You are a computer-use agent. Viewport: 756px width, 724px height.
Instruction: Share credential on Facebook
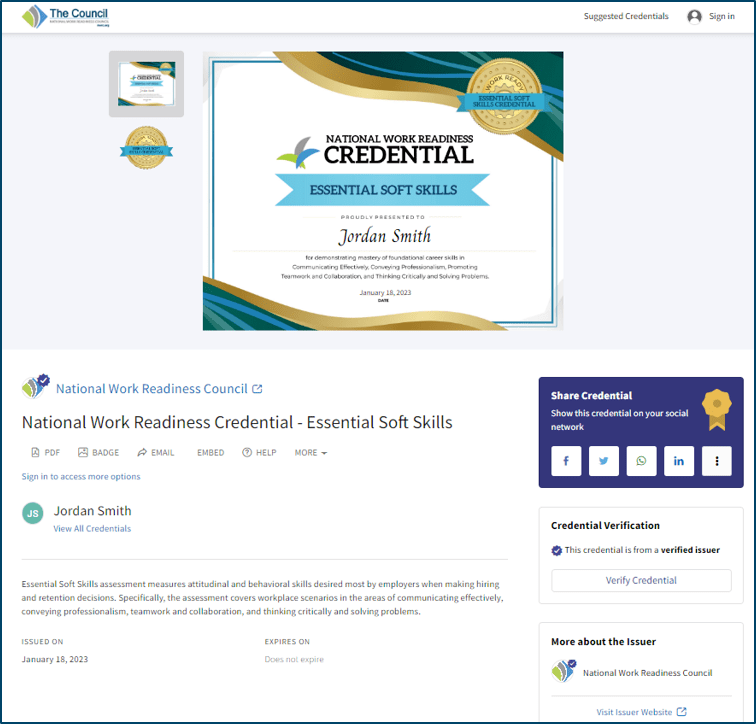[x=566, y=461]
